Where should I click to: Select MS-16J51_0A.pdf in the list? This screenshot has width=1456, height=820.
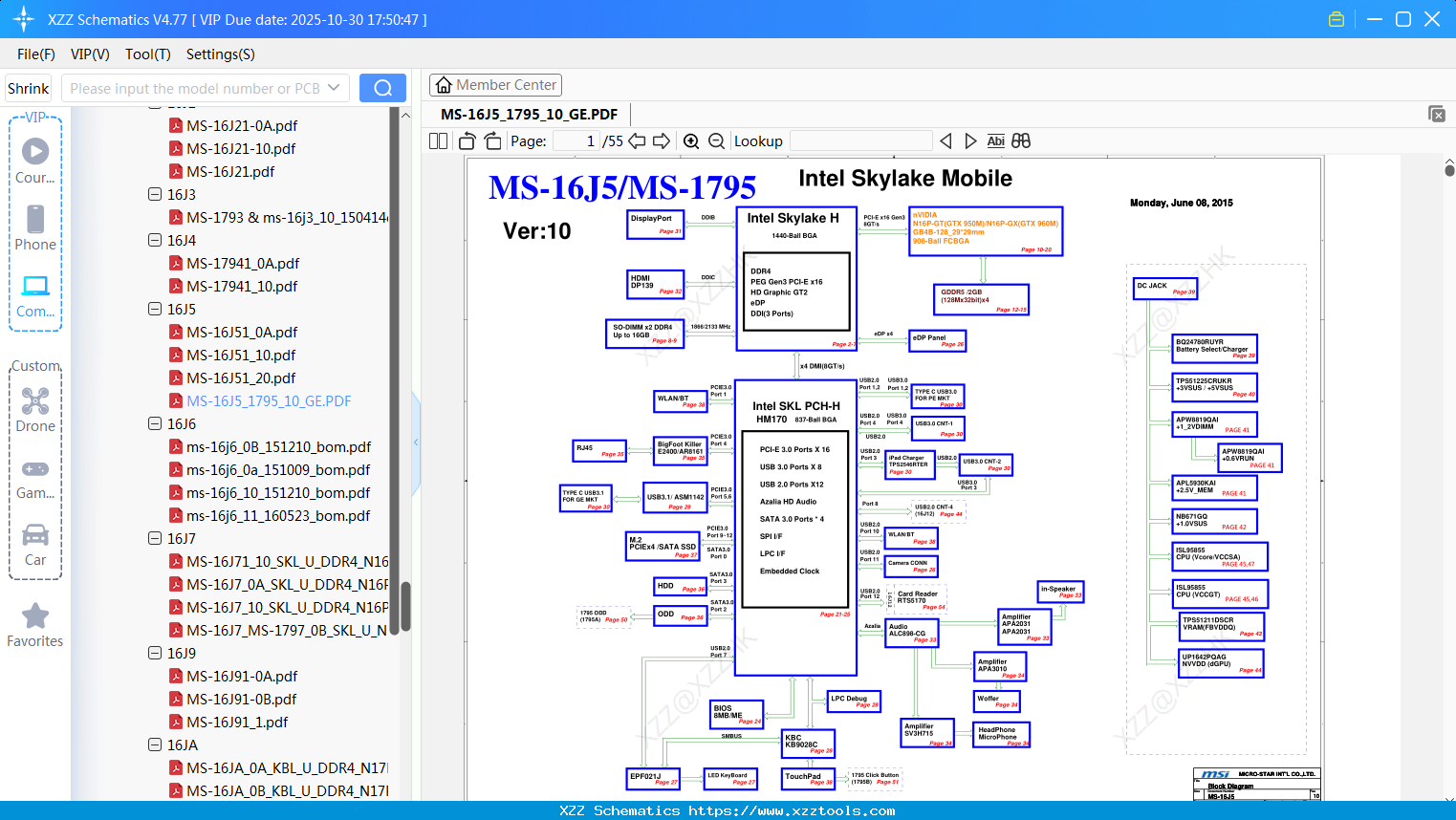click(x=242, y=333)
